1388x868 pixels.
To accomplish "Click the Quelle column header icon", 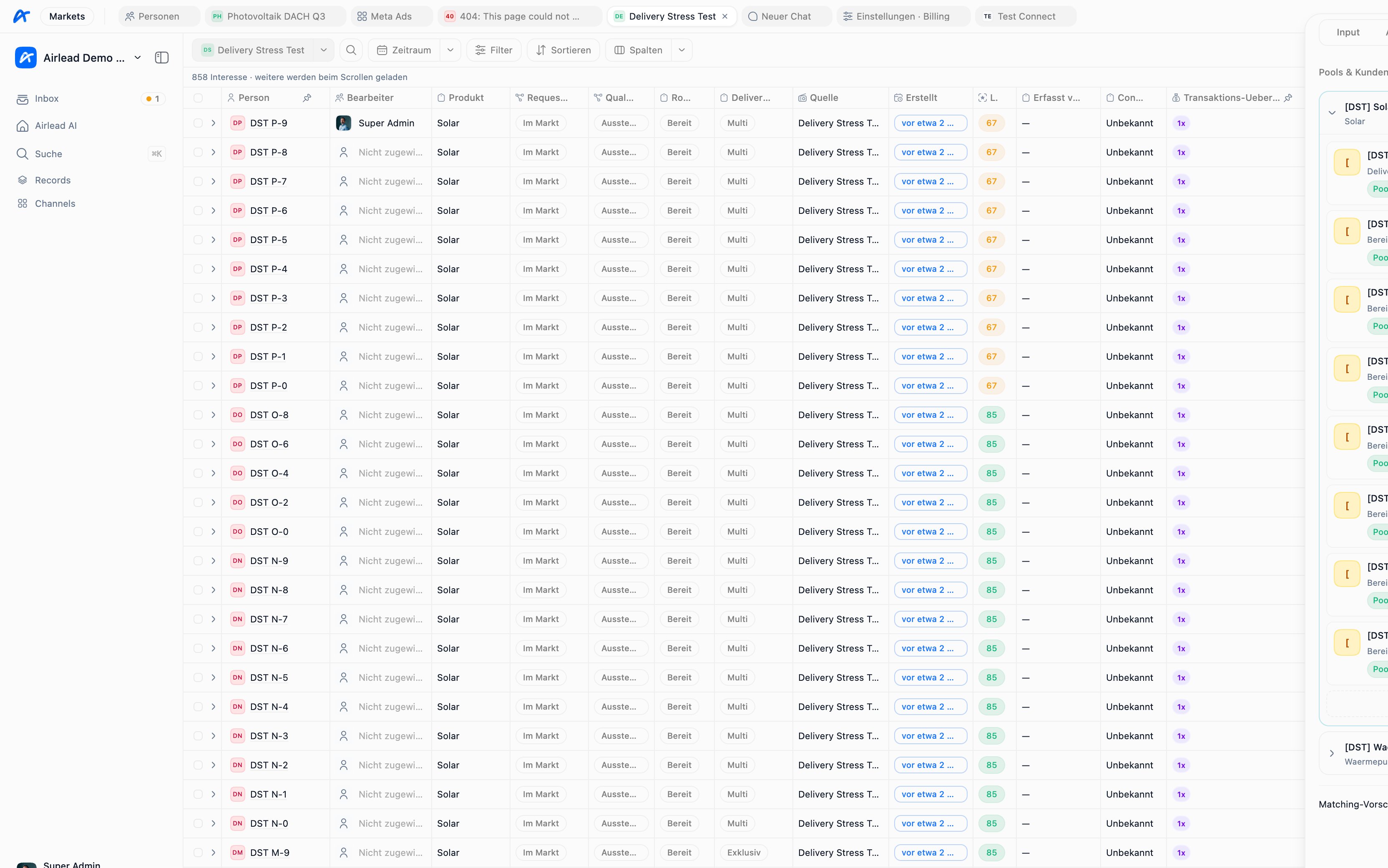I will coord(802,98).
